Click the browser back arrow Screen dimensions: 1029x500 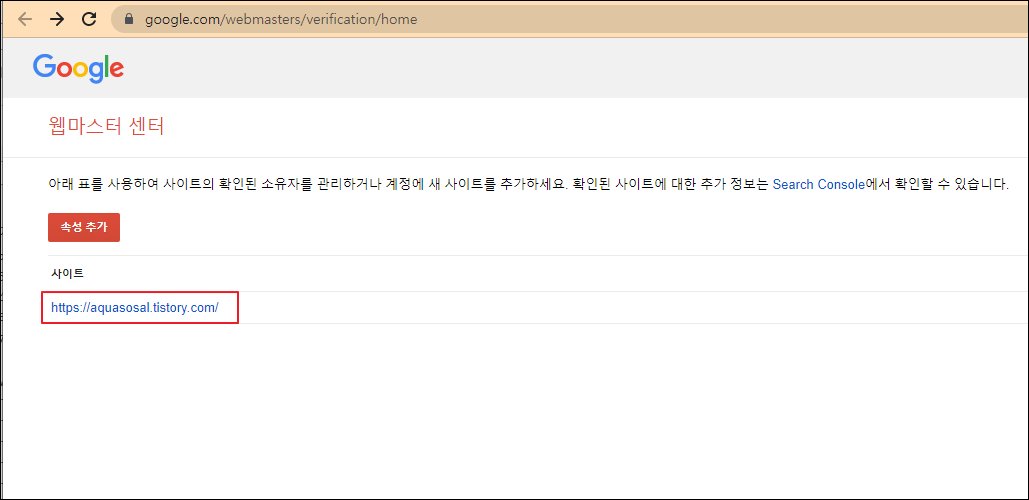pos(25,19)
